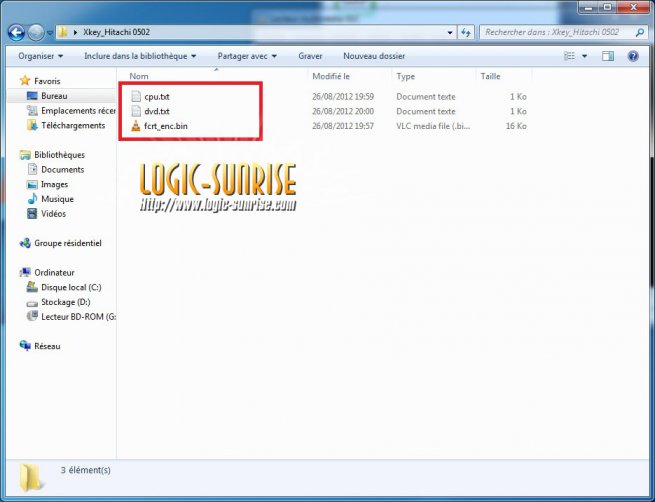Select the fcrt_enc.bin VLC media file
Image resolution: width=655 pixels, height=502 pixels.
pos(165,126)
